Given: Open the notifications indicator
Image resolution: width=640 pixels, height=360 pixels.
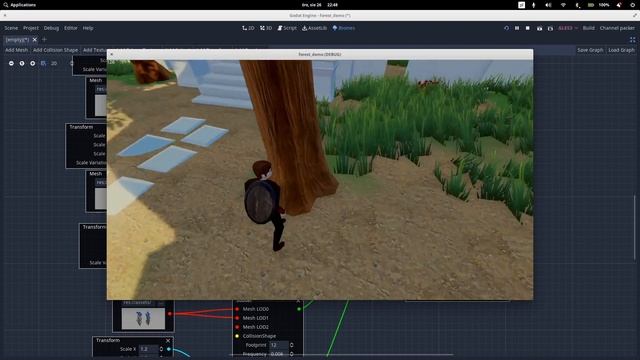Looking at the screenshot, I should pyautogui.click(x=619, y=5).
